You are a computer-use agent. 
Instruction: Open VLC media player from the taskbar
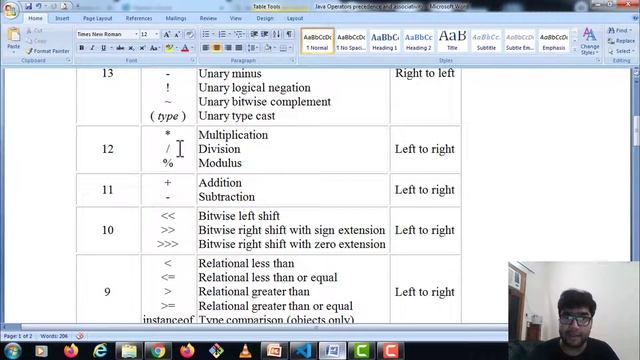tap(245, 351)
